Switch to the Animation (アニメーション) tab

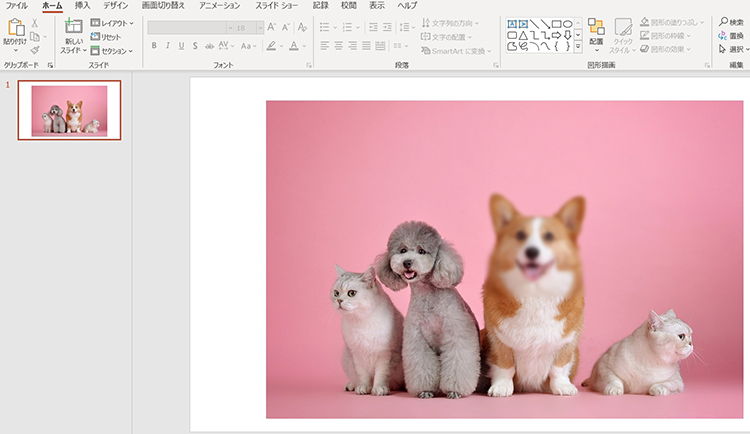(x=219, y=6)
